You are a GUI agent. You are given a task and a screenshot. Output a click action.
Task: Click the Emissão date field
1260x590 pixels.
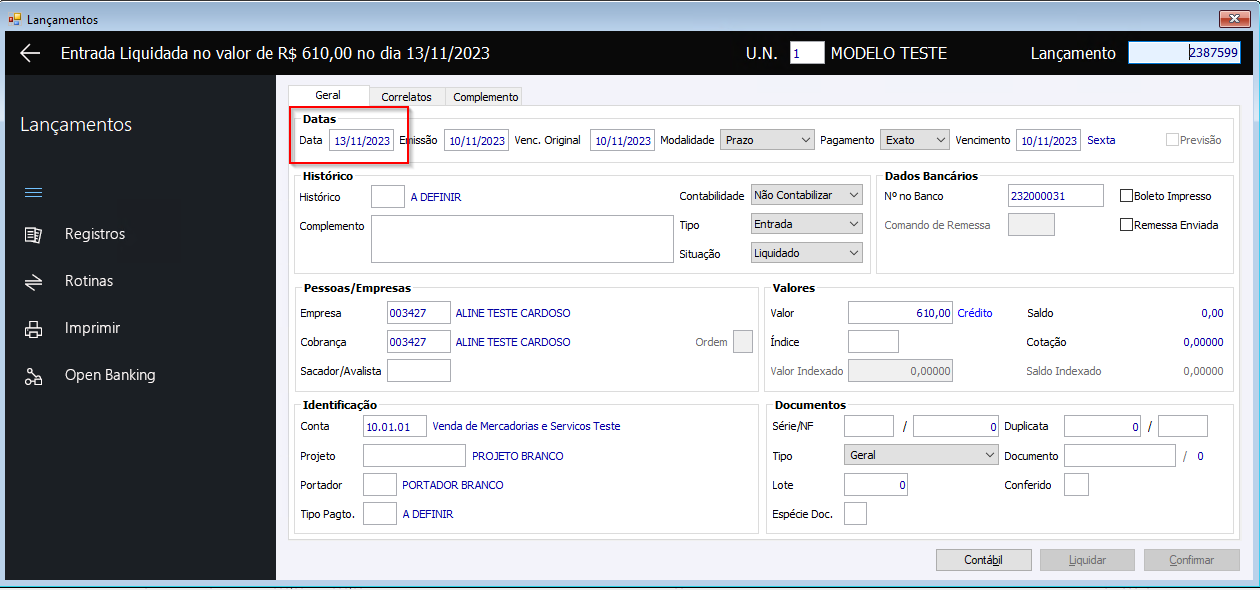476,141
